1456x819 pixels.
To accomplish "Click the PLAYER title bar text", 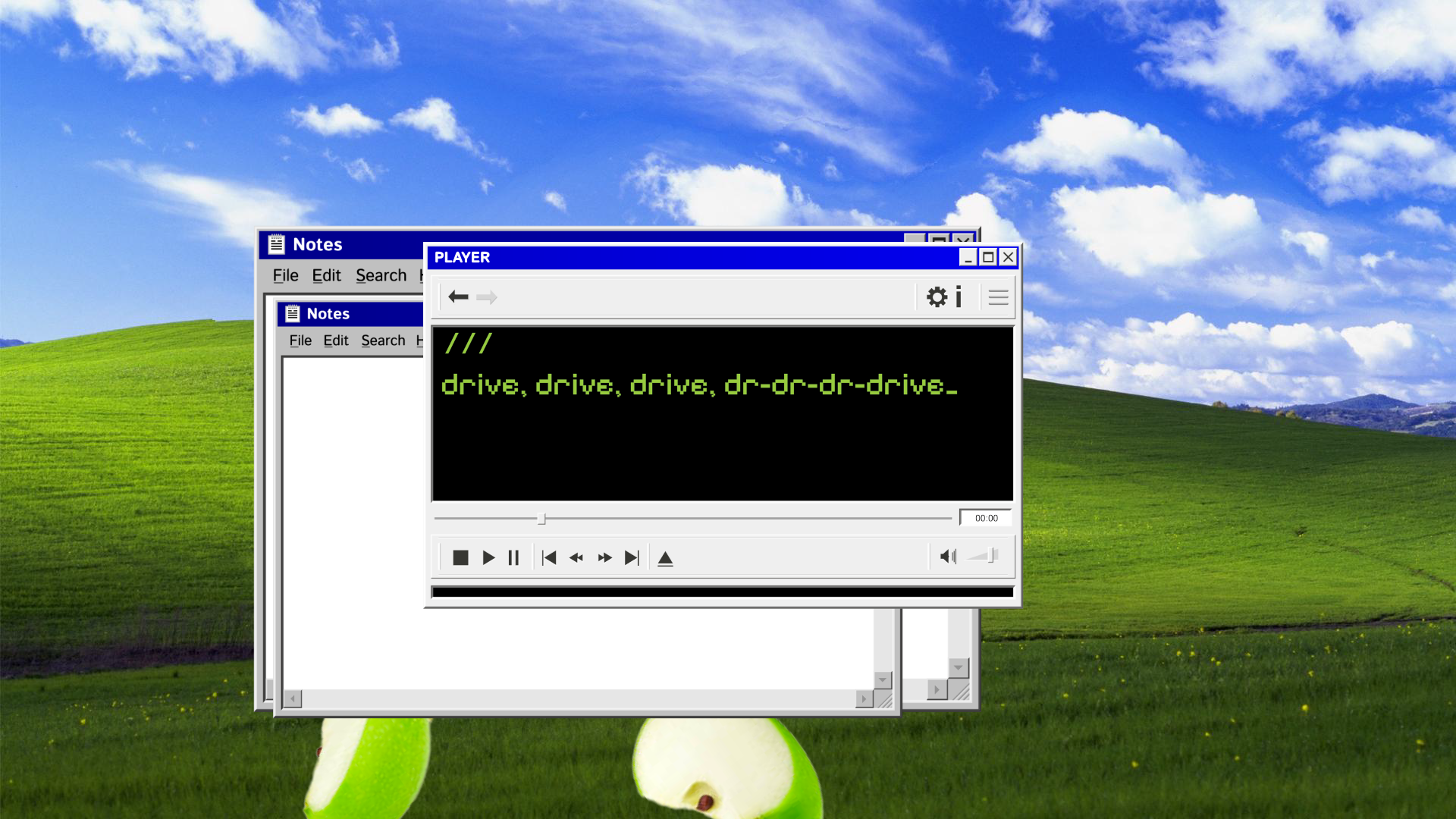I will click(x=462, y=257).
